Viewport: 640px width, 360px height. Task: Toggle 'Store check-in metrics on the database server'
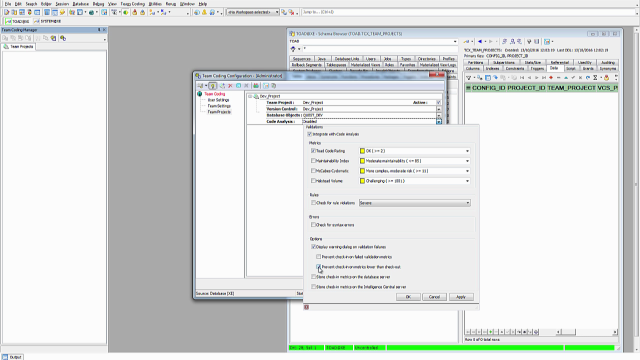pos(313,277)
